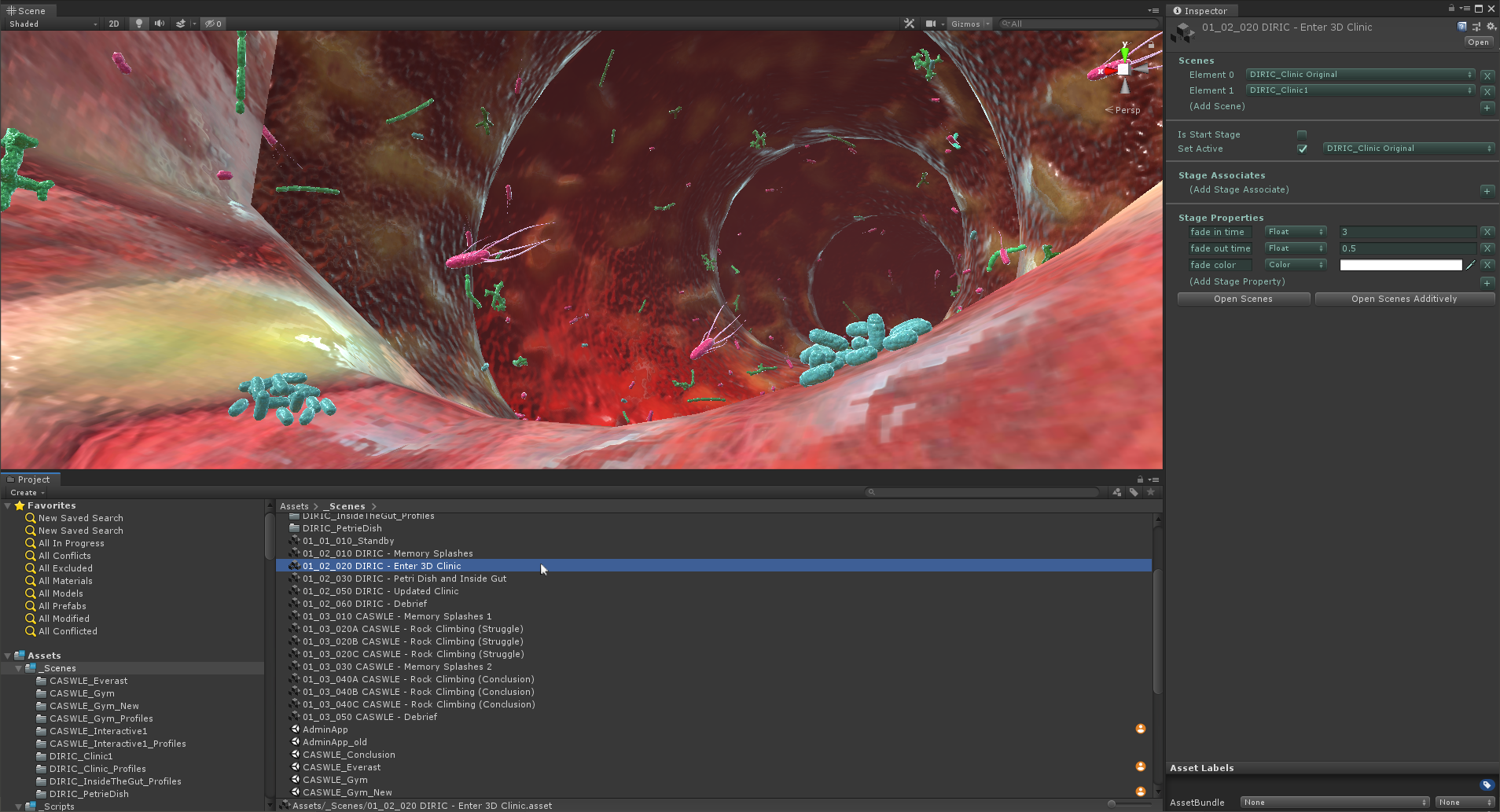Lock the Inspector panel
Screen dimensions: 1500x812
(x=1451, y=9)
